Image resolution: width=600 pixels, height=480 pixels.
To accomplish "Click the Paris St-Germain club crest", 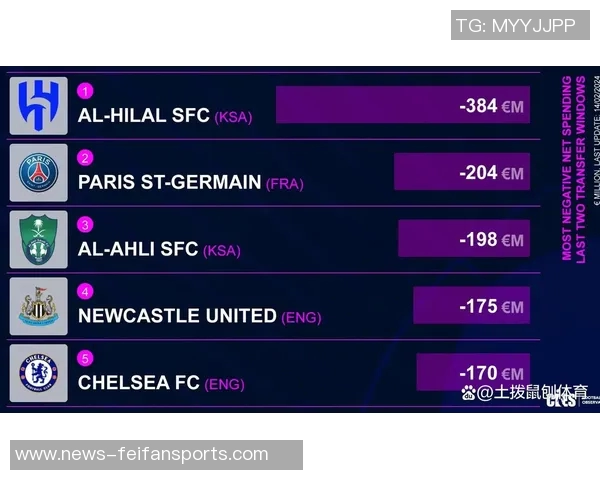I will (39, 173).
